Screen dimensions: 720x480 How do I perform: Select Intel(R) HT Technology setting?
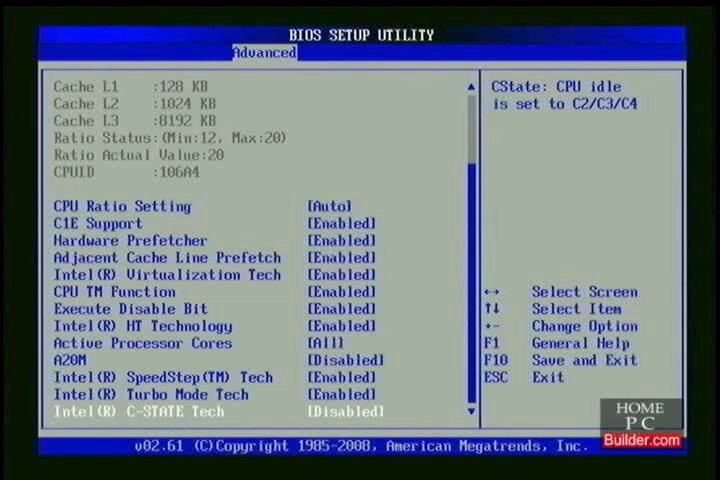[x=143, y=326]
